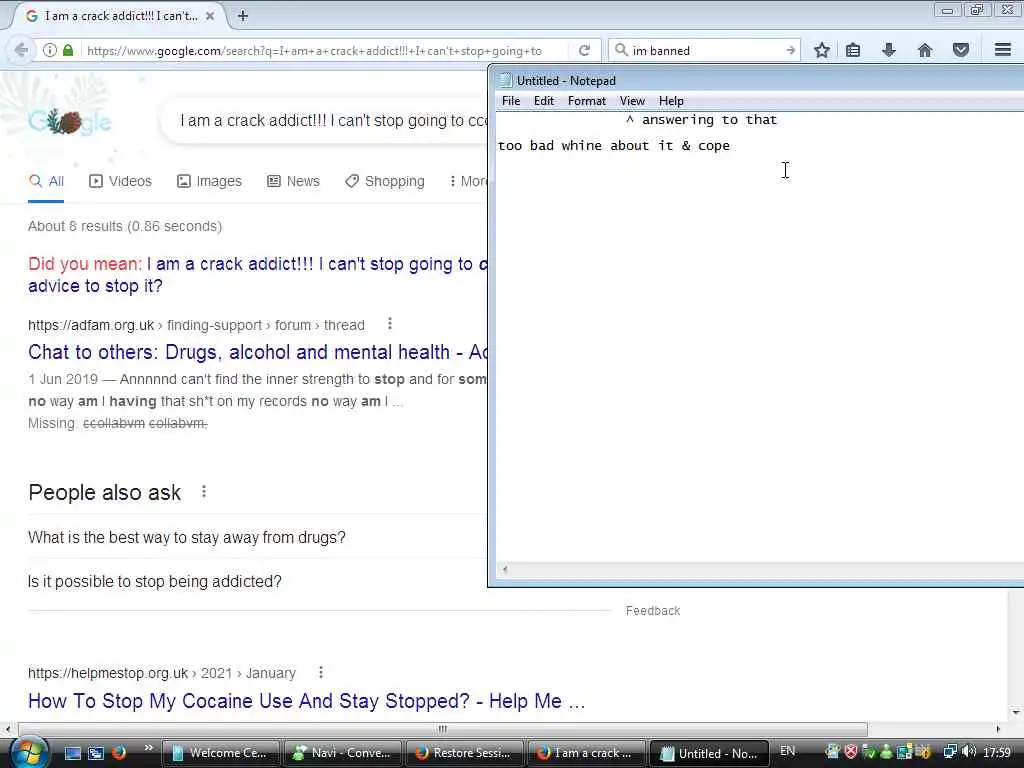The height and width of the screenshot is (768, 1024).
Task: Launch Firefox from quick launch bar
Action: 119,752
